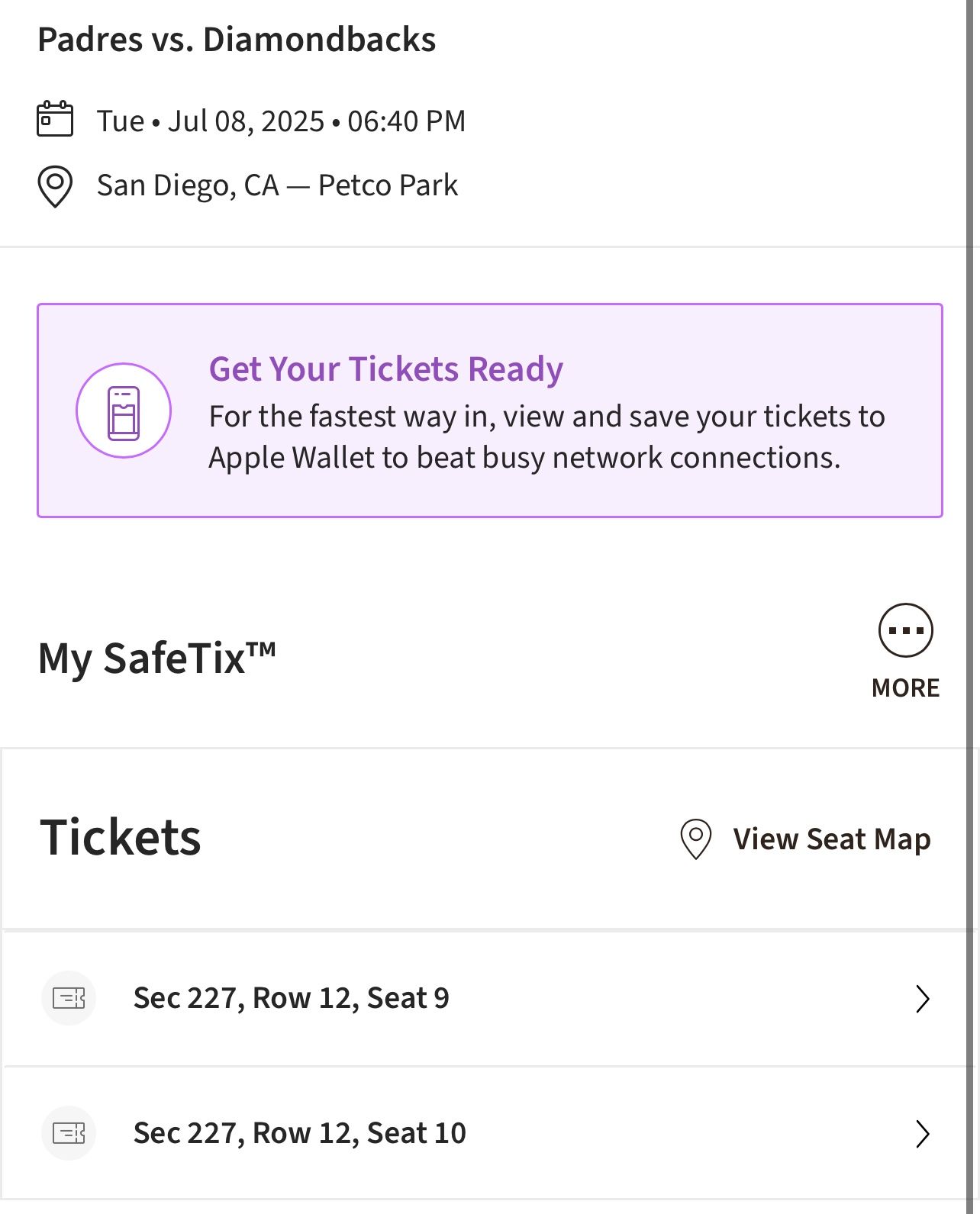The height and width of the screenshot is (1214, 980).
Task: Click the ticket icon for Seat 9
Action: (x=69, y=998)
